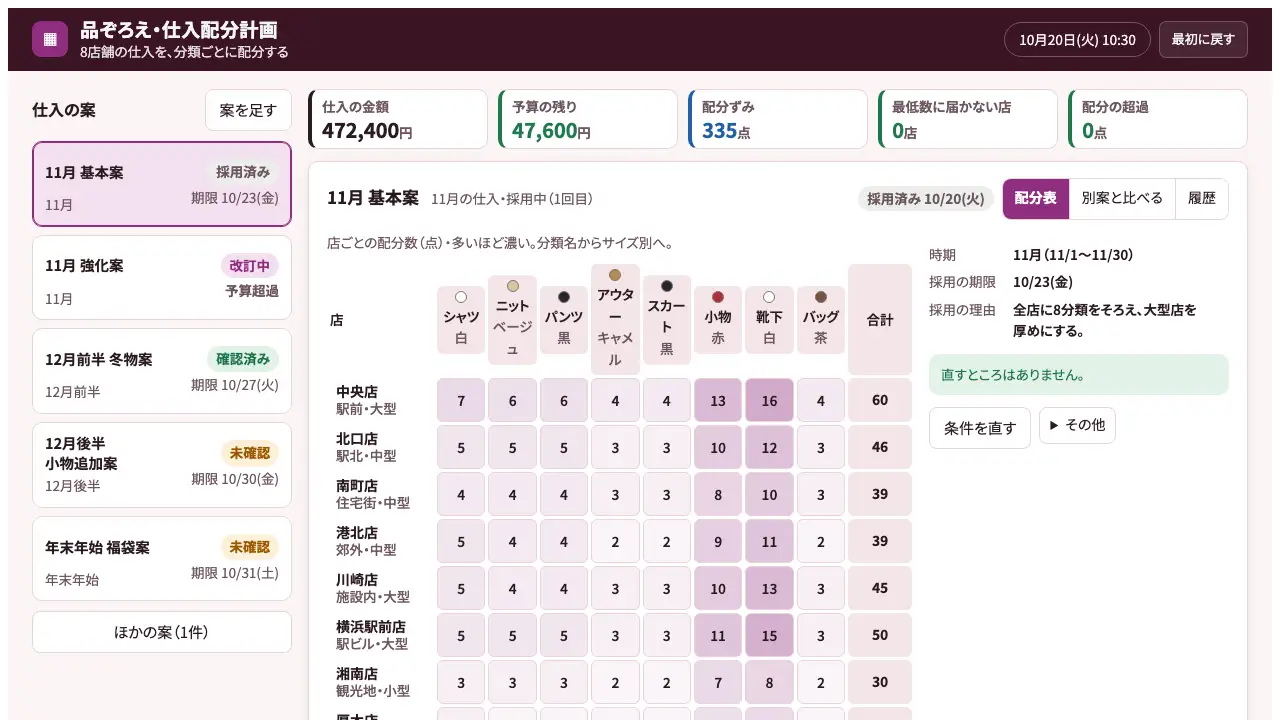Click the beige swatch on ニット column
Screen dimensions: 1280x720
[x=513, y=286]
